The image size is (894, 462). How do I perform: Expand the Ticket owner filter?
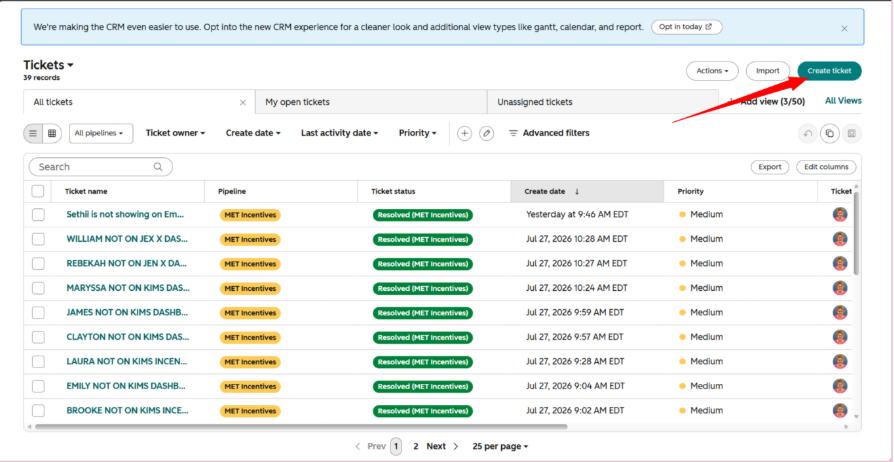(175, 133)
